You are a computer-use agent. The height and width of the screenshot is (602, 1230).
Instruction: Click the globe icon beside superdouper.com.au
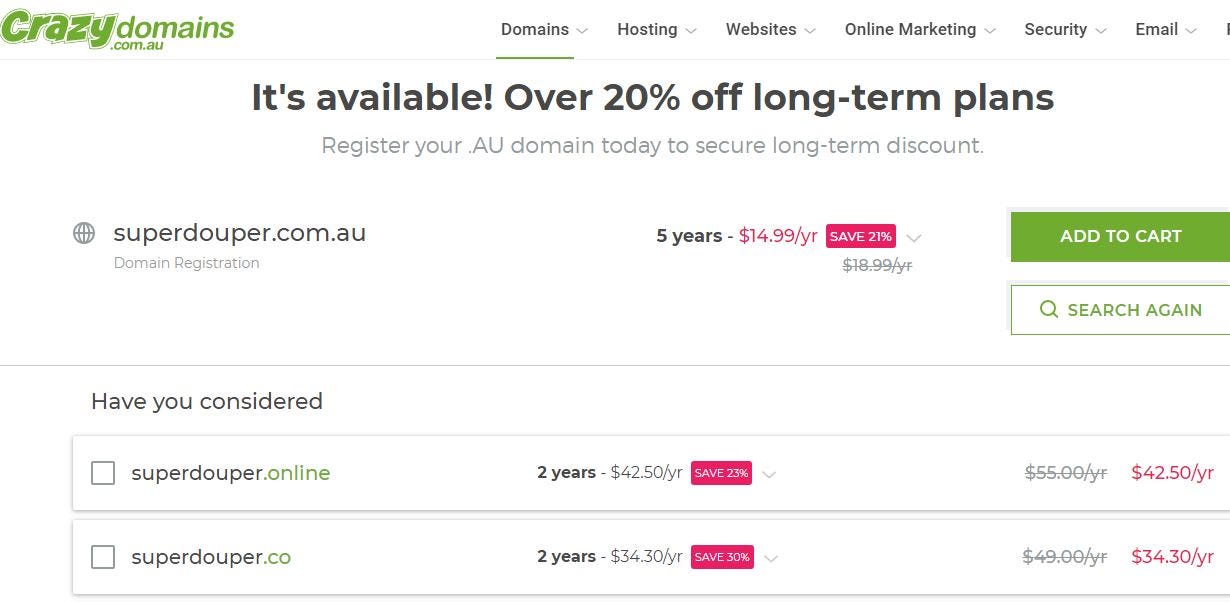[x=84, y=233]
